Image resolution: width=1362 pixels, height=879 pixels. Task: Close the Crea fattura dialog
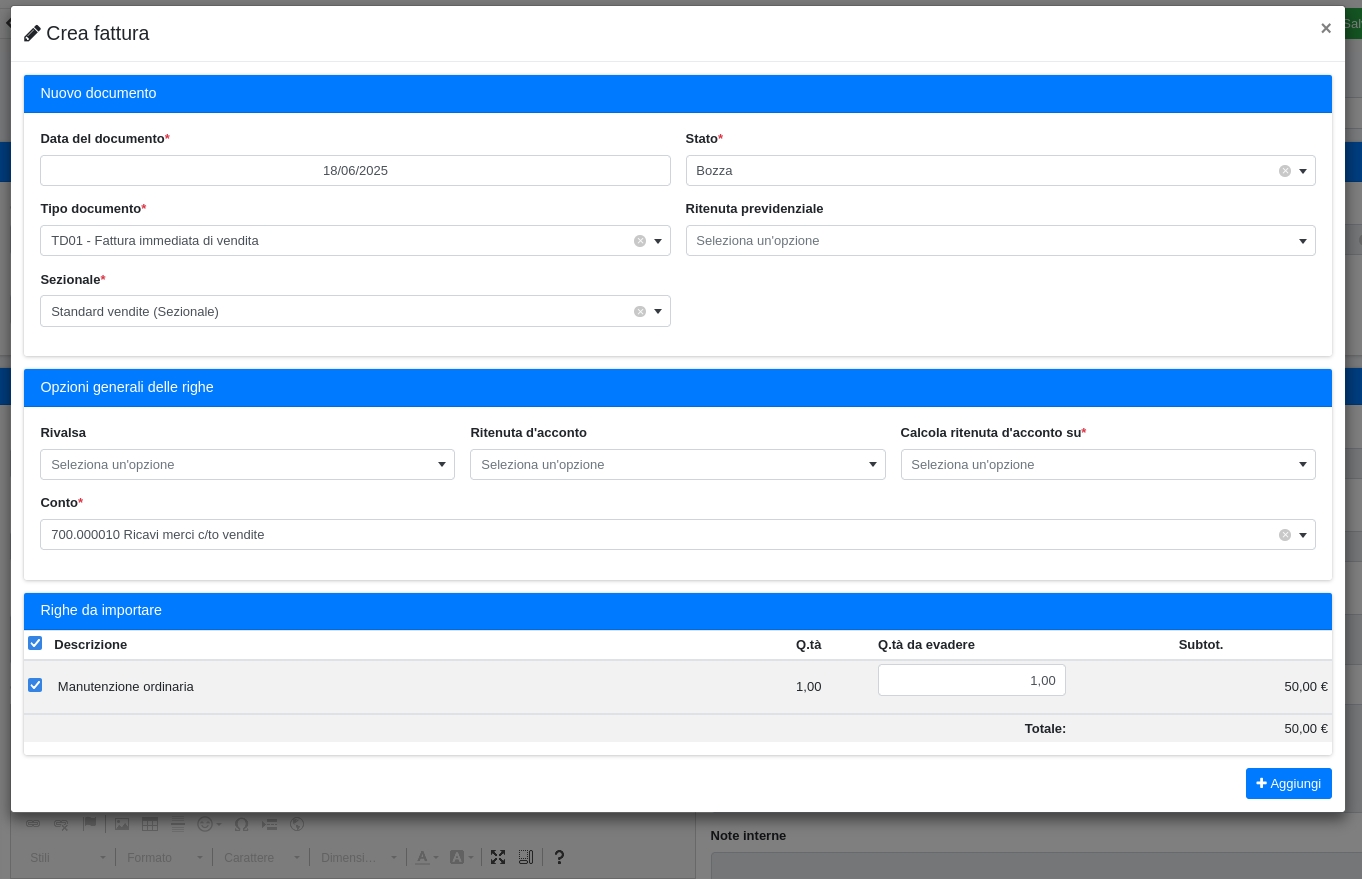(1326, 28)
